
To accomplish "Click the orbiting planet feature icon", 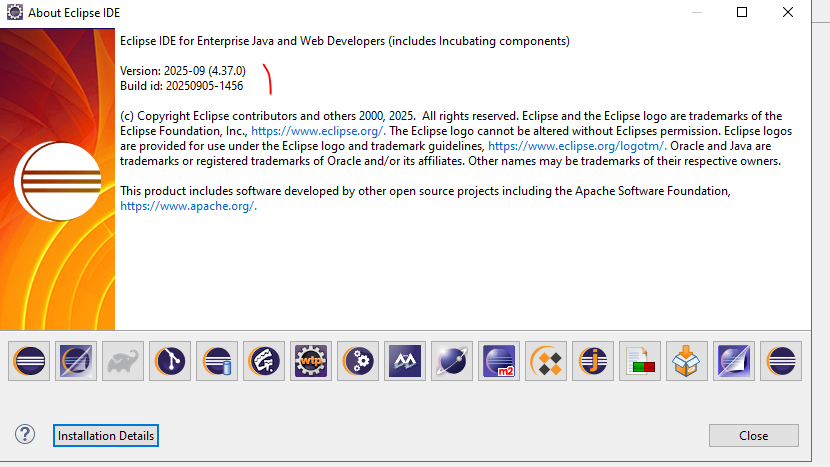I will (452, 361).
